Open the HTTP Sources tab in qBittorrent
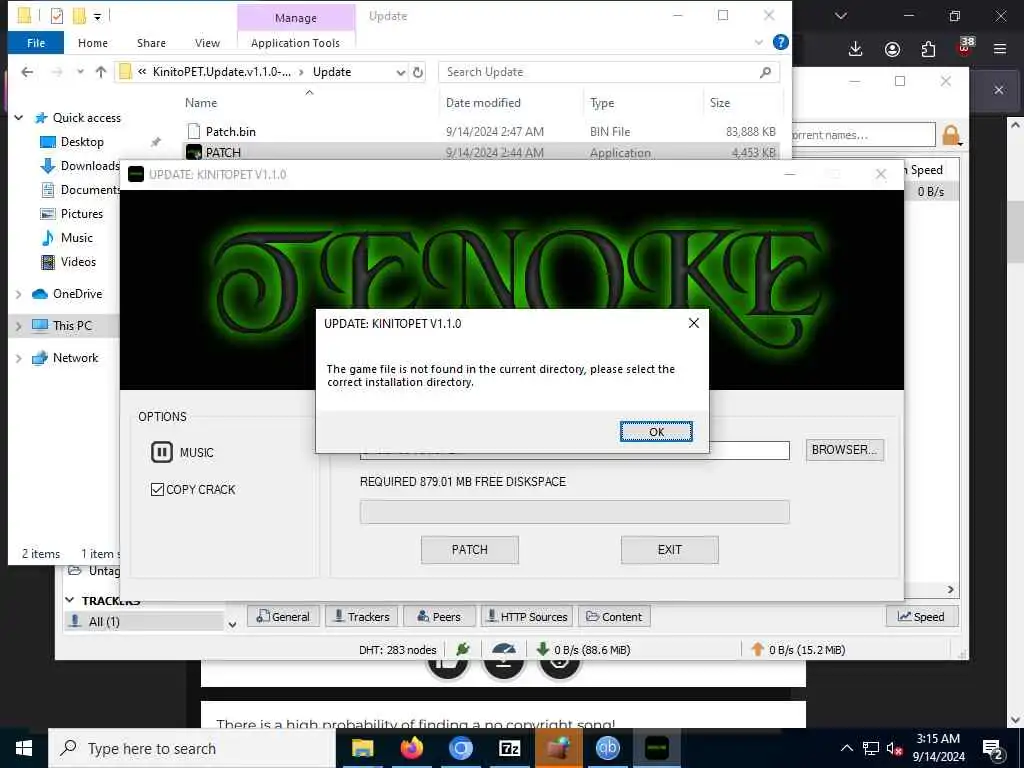 (x=527, y=616)
